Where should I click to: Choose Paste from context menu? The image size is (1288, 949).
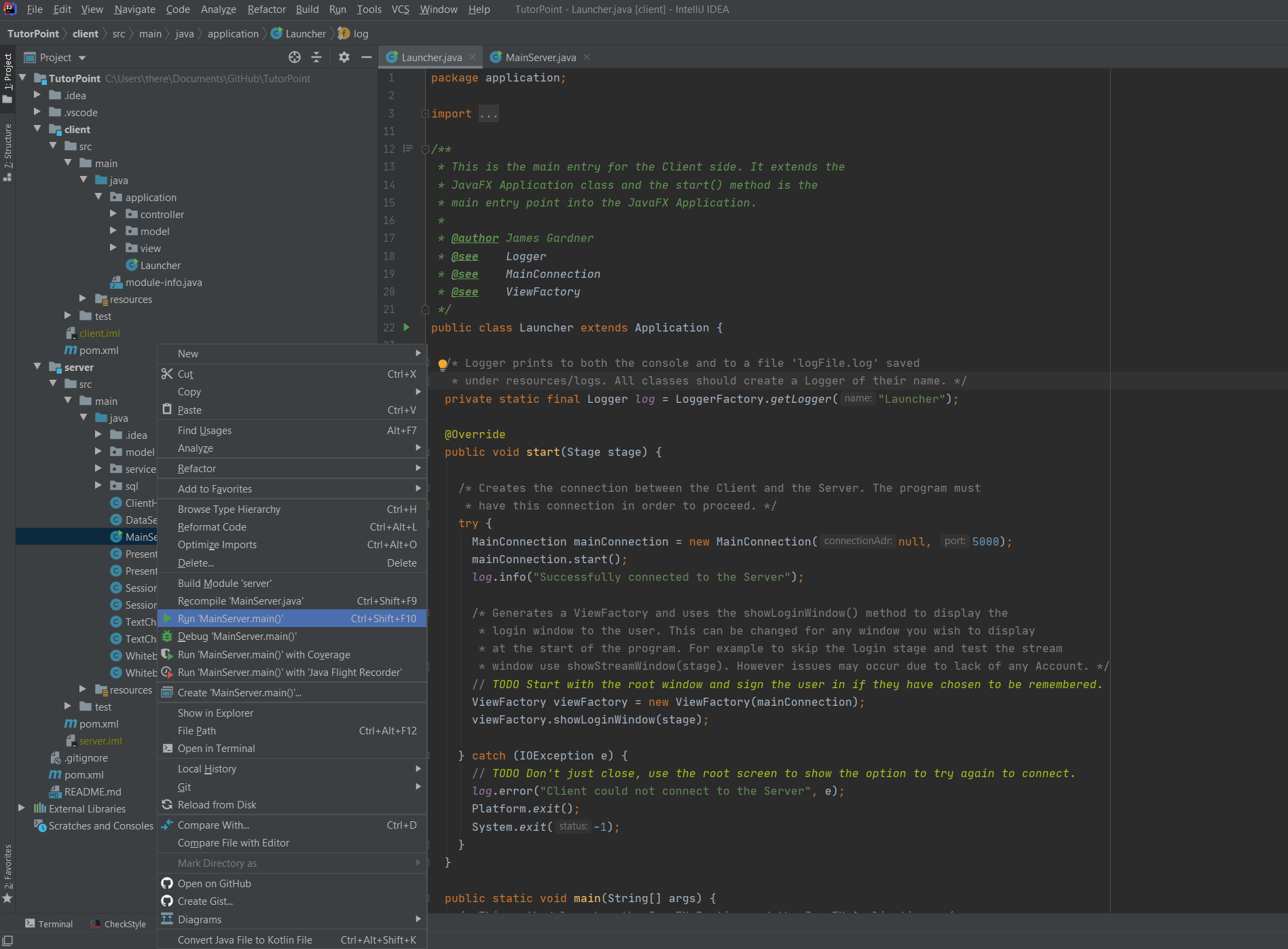(x=292, y=410)
